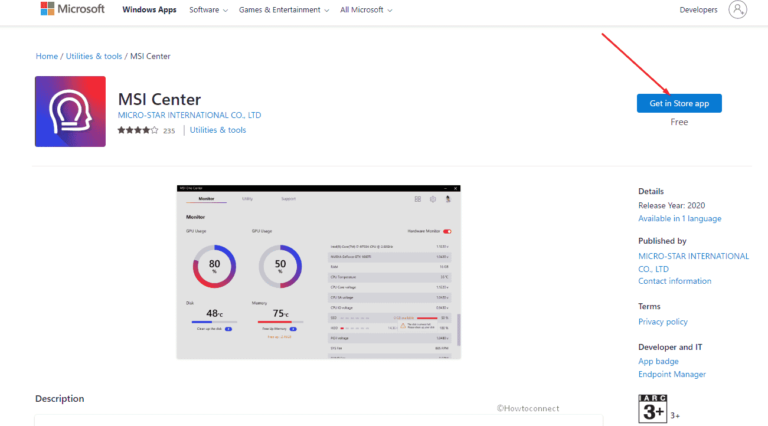Expand the All Microsoft menu
This screenshot has width=768, height=426.
[x=366, y=10]
